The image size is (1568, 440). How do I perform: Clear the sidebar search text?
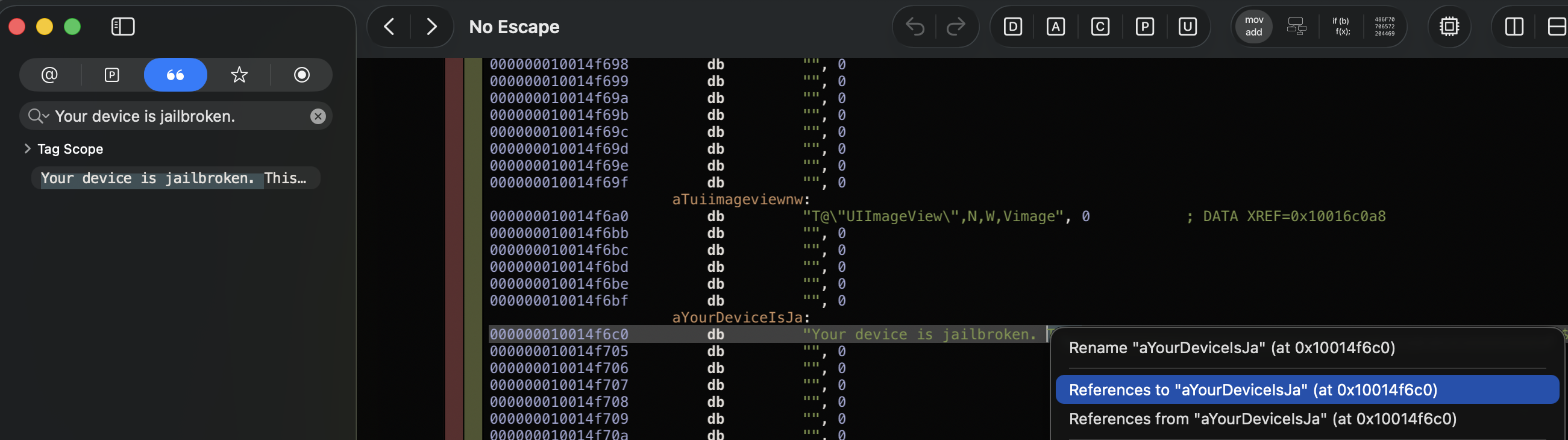tap(318, 116)
